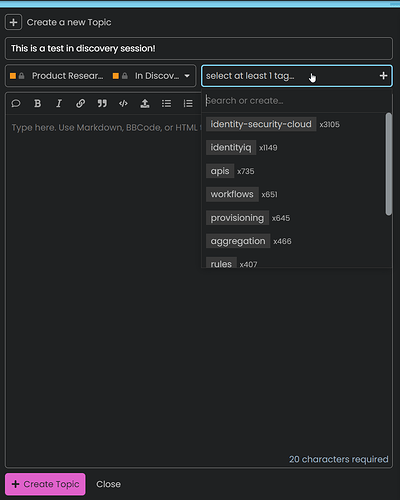Toggle bold formatting in the editor toolbar
The height and width of the screenshot is (500, 400).
(38, 104)
